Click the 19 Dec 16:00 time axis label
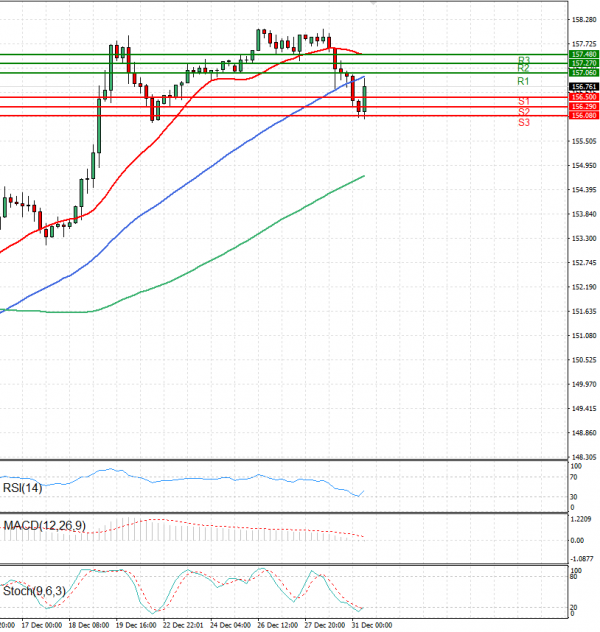This screenshot has height=632, width=600. point(135,625)
